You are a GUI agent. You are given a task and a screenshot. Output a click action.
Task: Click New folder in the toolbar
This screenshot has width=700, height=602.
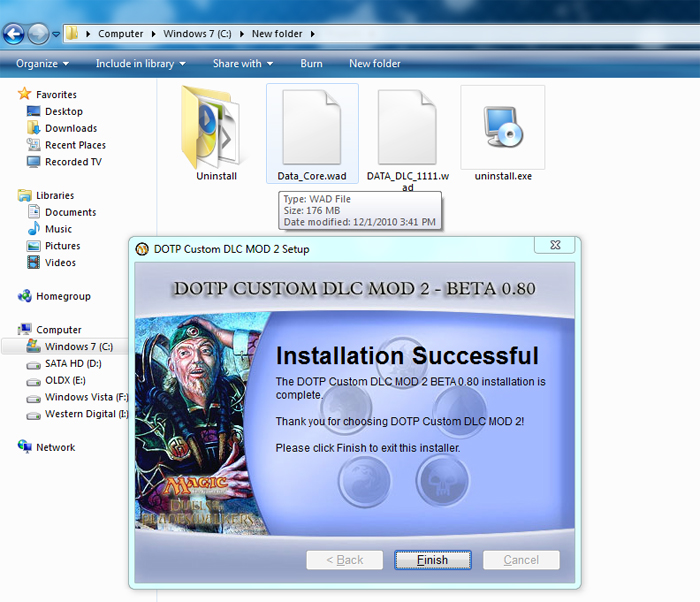tap(374, 63)
